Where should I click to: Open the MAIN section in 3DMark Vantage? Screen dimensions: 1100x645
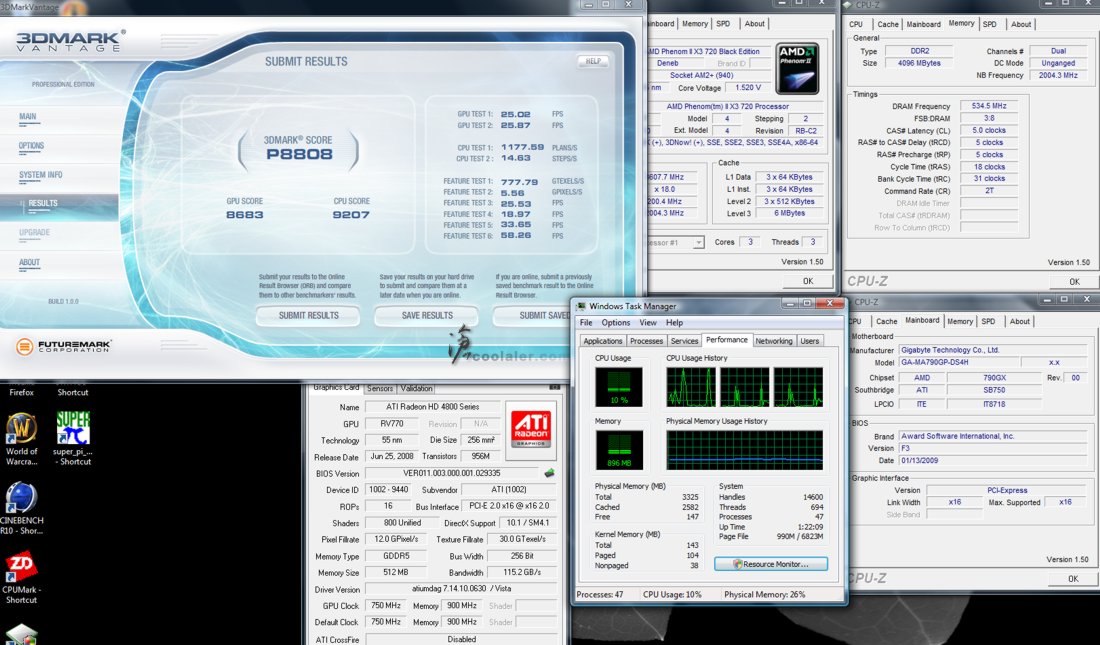click(27, 117)
